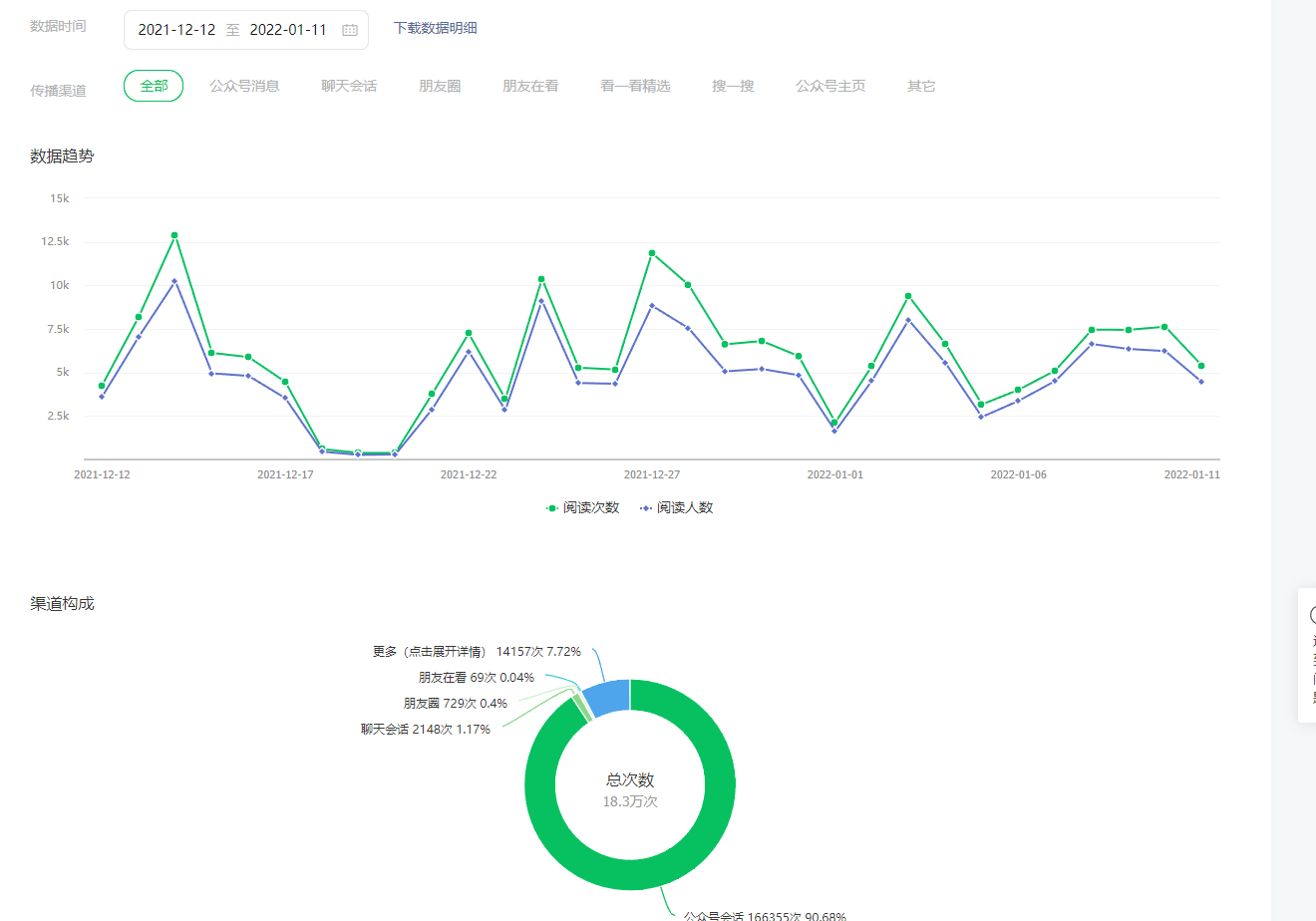The width and height of the screenshot is (1316, 921).
Task: Select 看一看精选 channel filter
Action: pyautogui.click(x=635, y=86)
